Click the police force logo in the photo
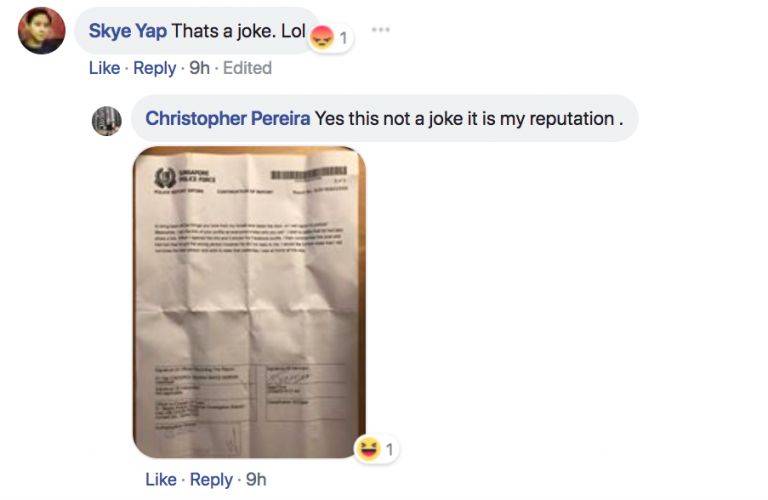768x500 pixels. (165, 177)
